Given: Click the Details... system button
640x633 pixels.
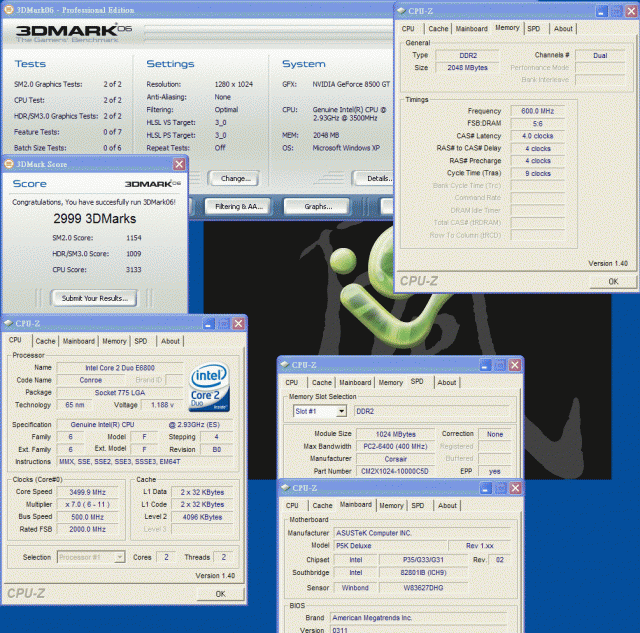Looking at the screenshot, I should [373, 178].
